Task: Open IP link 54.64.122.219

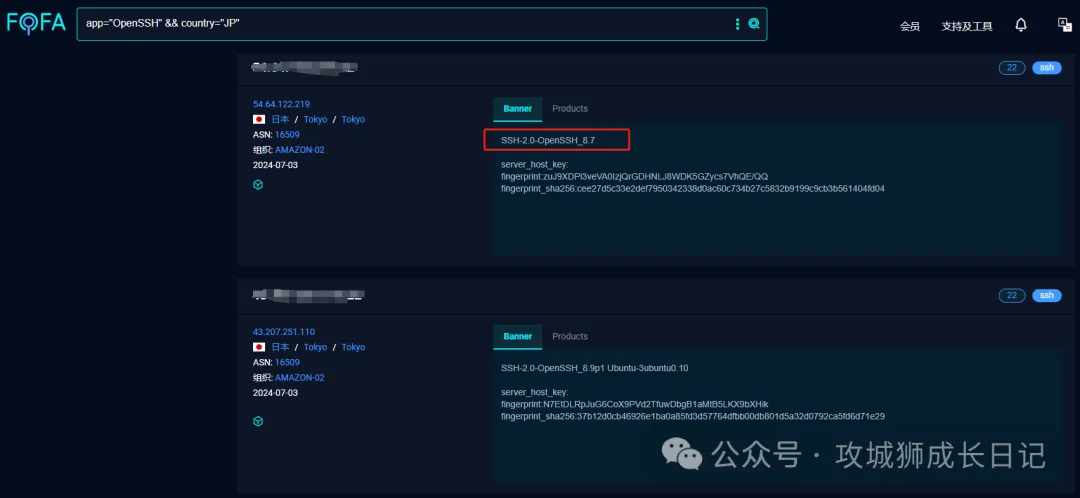Action: point(281,104)
